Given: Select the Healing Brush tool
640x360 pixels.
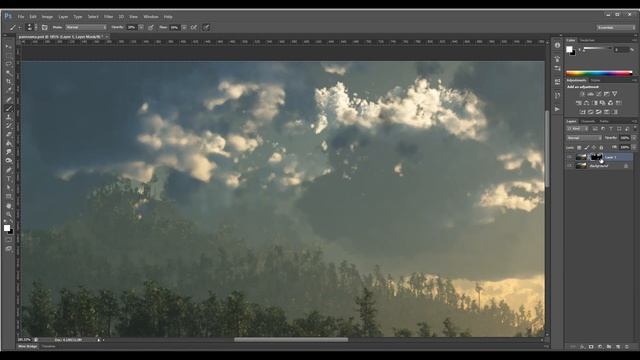Looking at the screenshot, I should tap(9, 100).
